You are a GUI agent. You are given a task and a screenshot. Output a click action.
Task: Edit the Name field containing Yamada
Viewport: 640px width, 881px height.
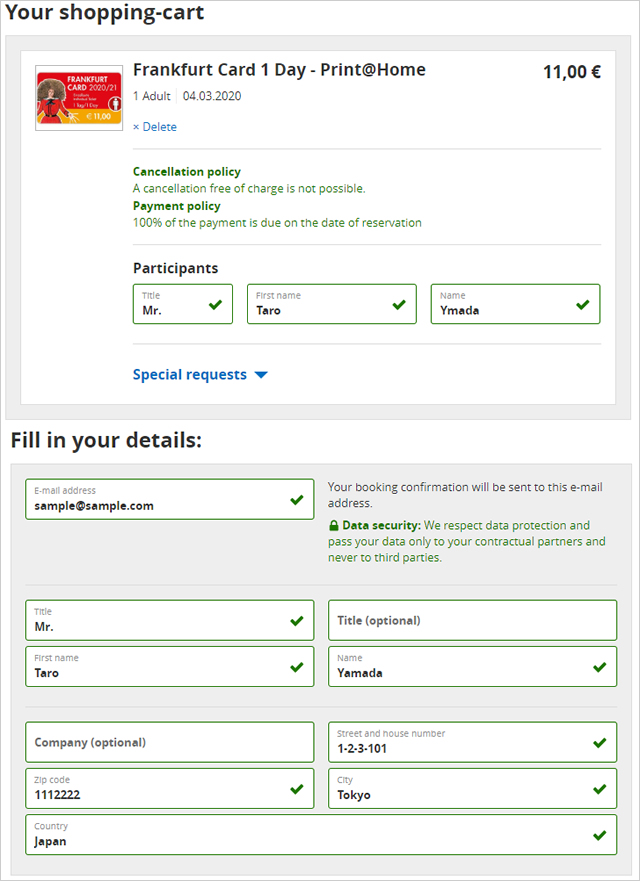pyautogui.click(x=472, y=666)
